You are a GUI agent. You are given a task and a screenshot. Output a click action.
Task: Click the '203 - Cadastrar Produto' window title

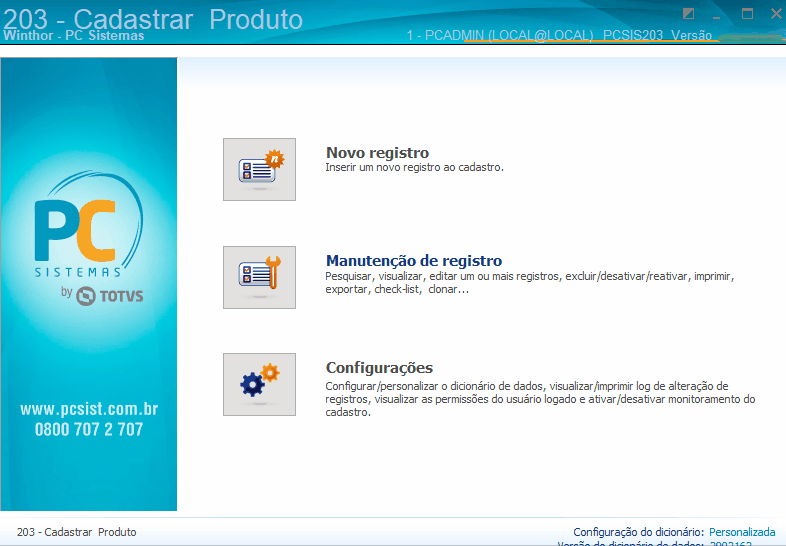coord(153,19)
